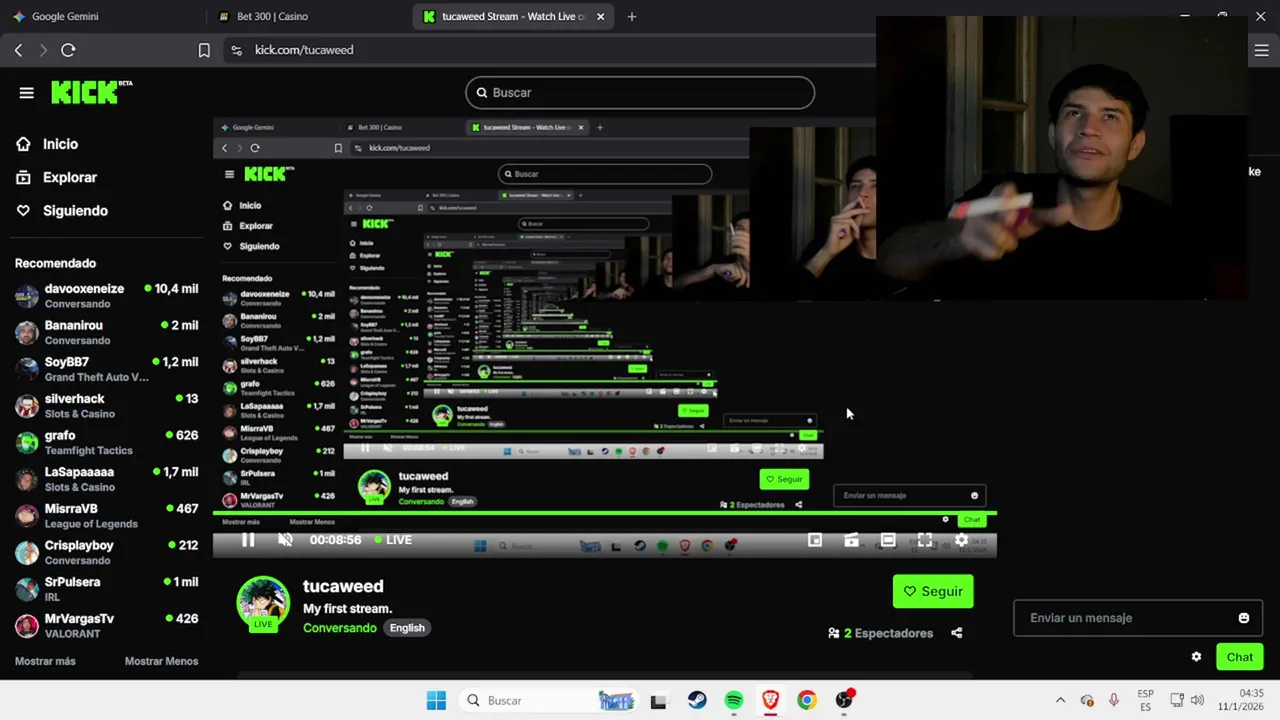This screenshot has height=720, width=1280.
Task: Open the browser main menu
Action: (1261, 50)
